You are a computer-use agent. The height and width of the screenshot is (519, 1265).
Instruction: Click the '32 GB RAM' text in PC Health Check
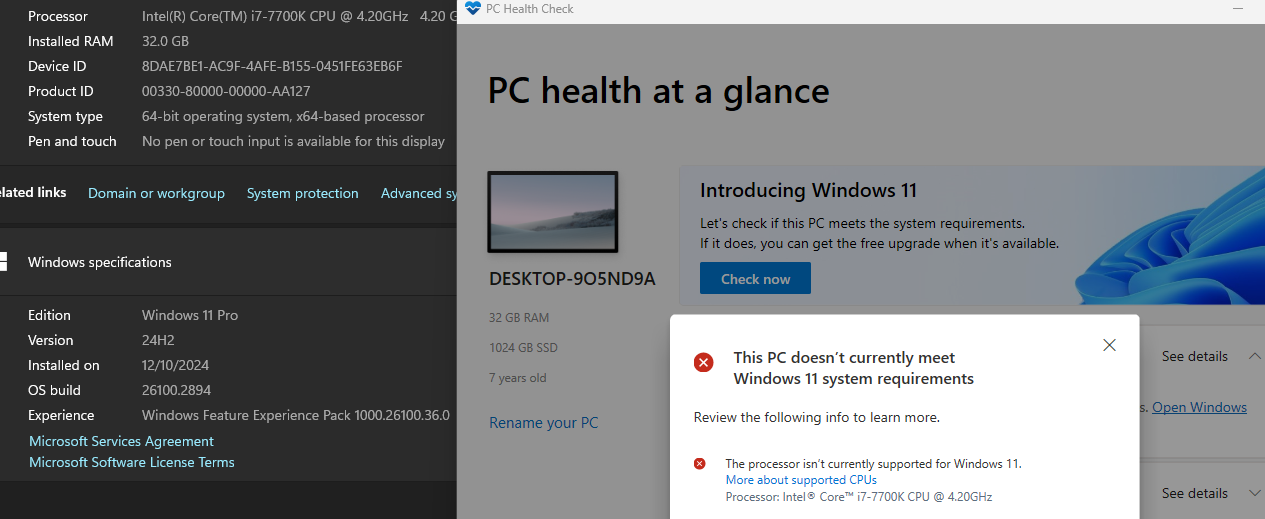pos(519,318)
